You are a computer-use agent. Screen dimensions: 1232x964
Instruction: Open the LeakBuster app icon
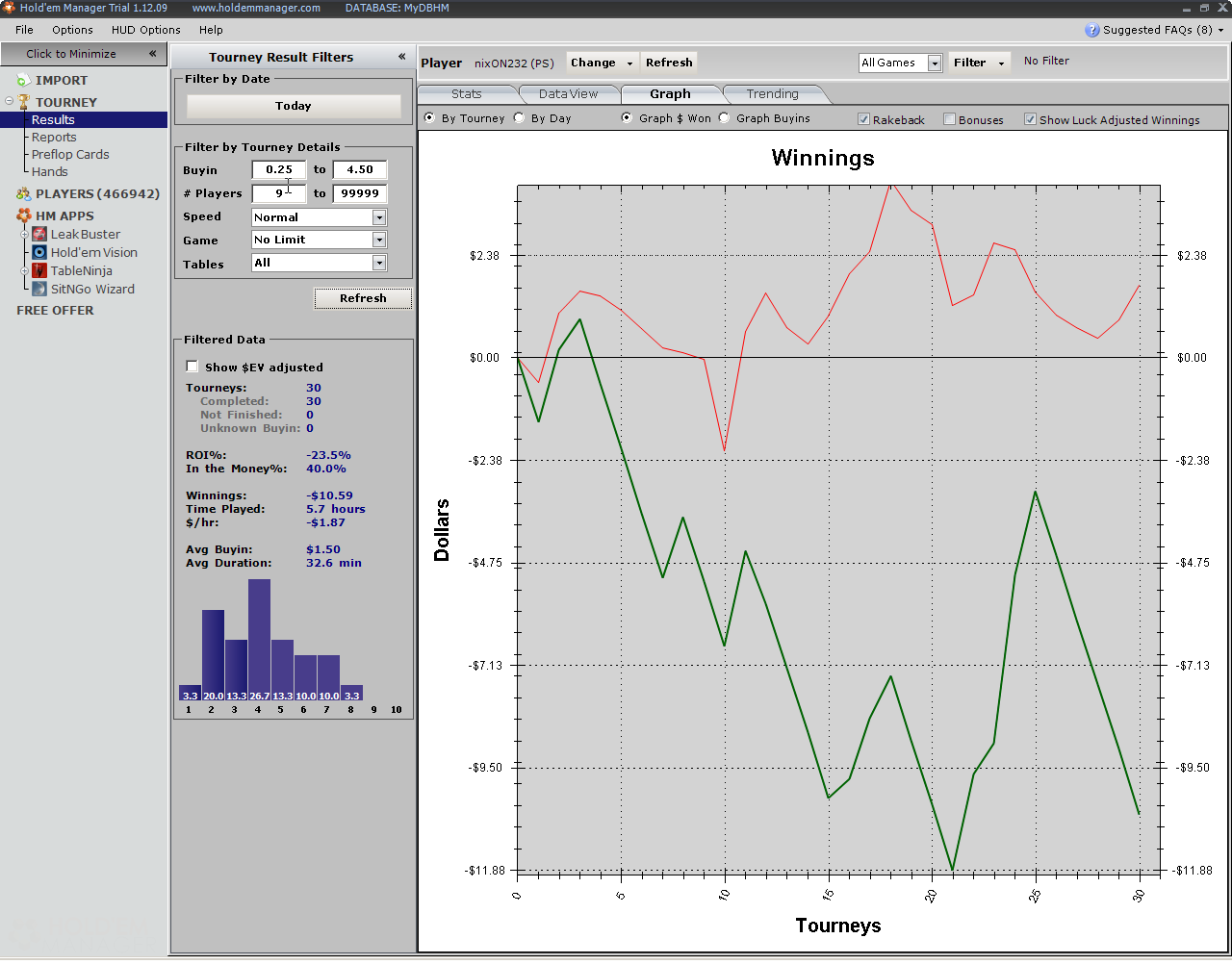click(x=39, y=235)
